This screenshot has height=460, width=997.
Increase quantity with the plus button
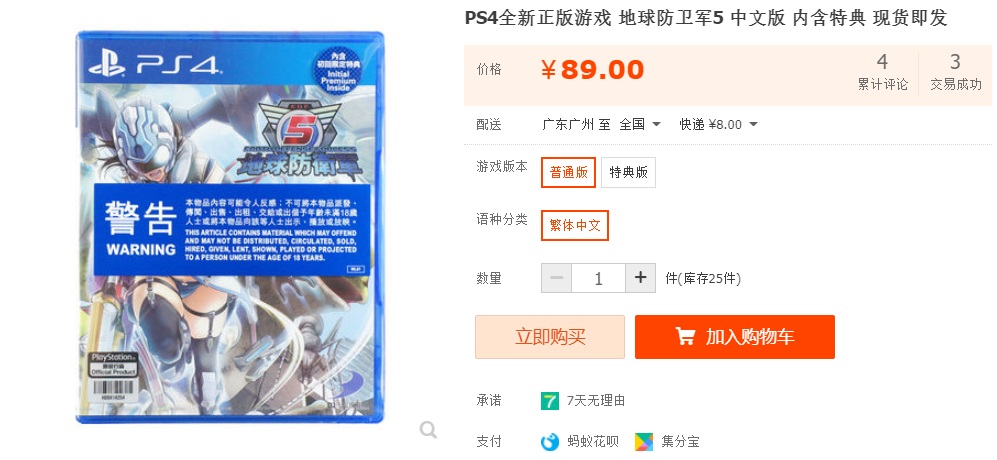[640, 278]
